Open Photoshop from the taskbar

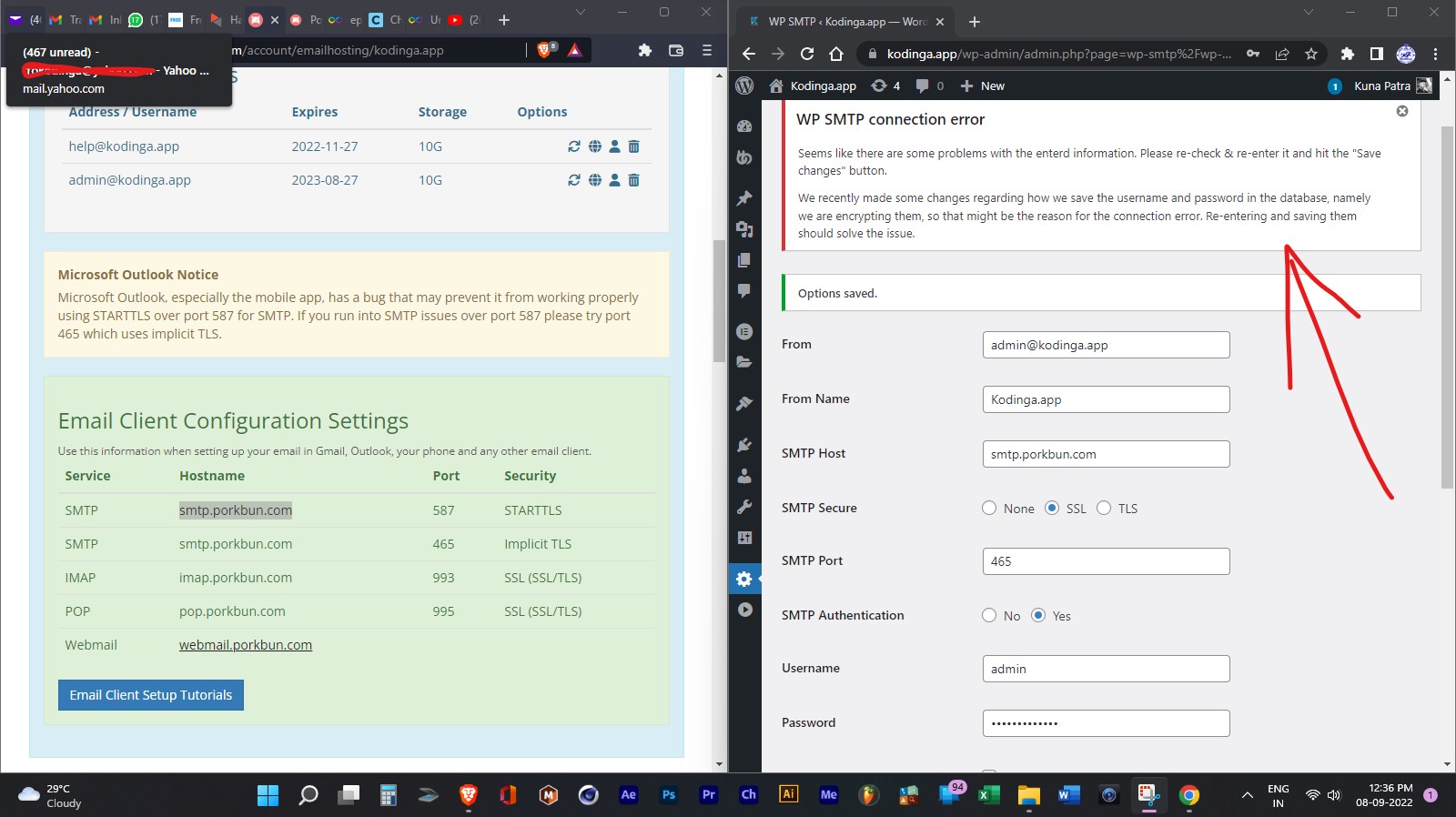click(x=669, y=795)
